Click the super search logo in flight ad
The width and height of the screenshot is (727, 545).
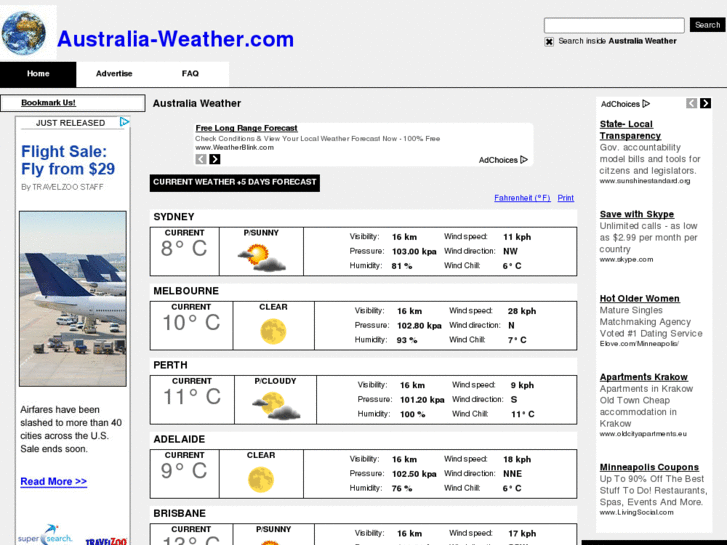[45, 535]
